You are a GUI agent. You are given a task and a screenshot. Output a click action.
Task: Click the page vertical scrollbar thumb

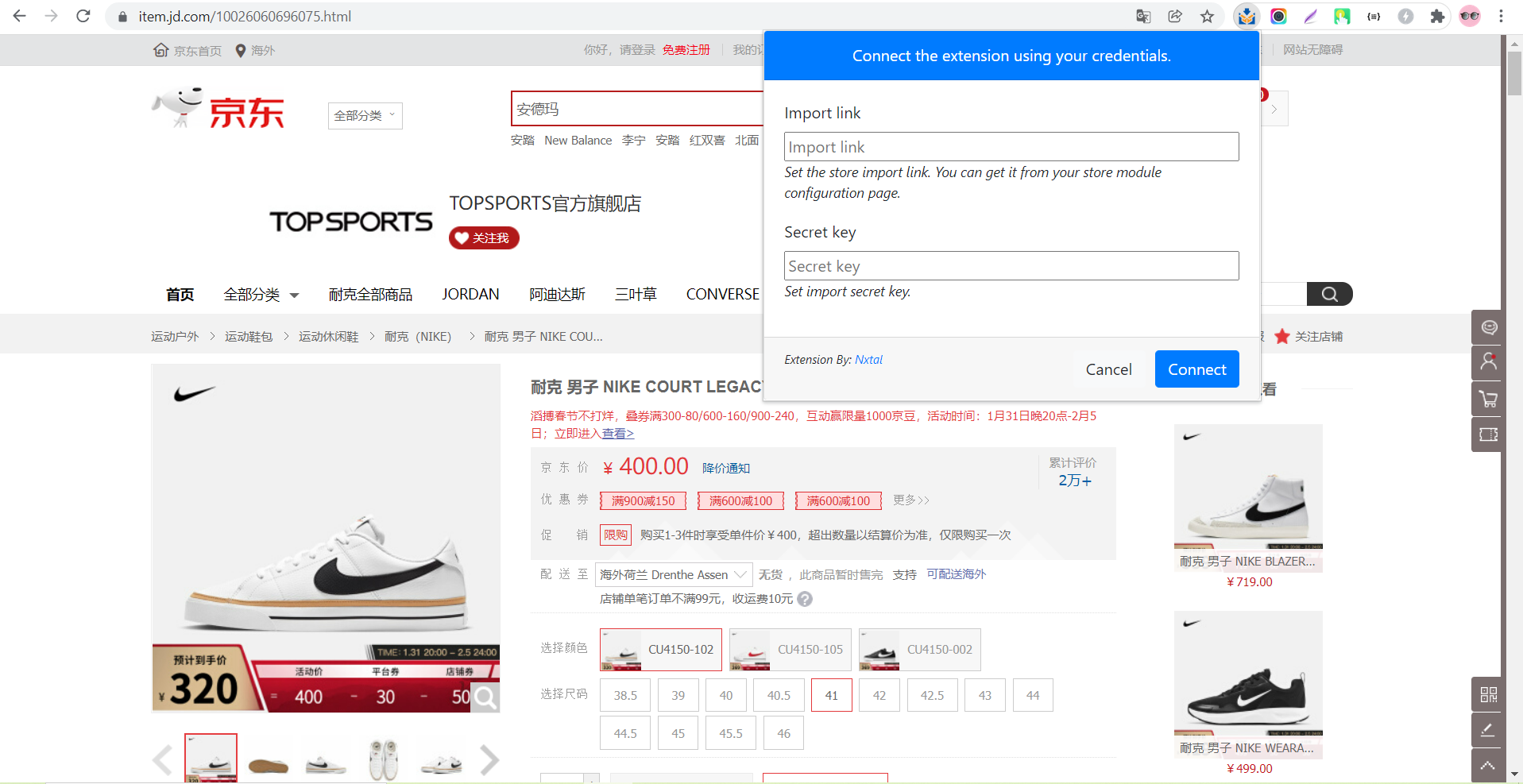(x=1514, y=72)
